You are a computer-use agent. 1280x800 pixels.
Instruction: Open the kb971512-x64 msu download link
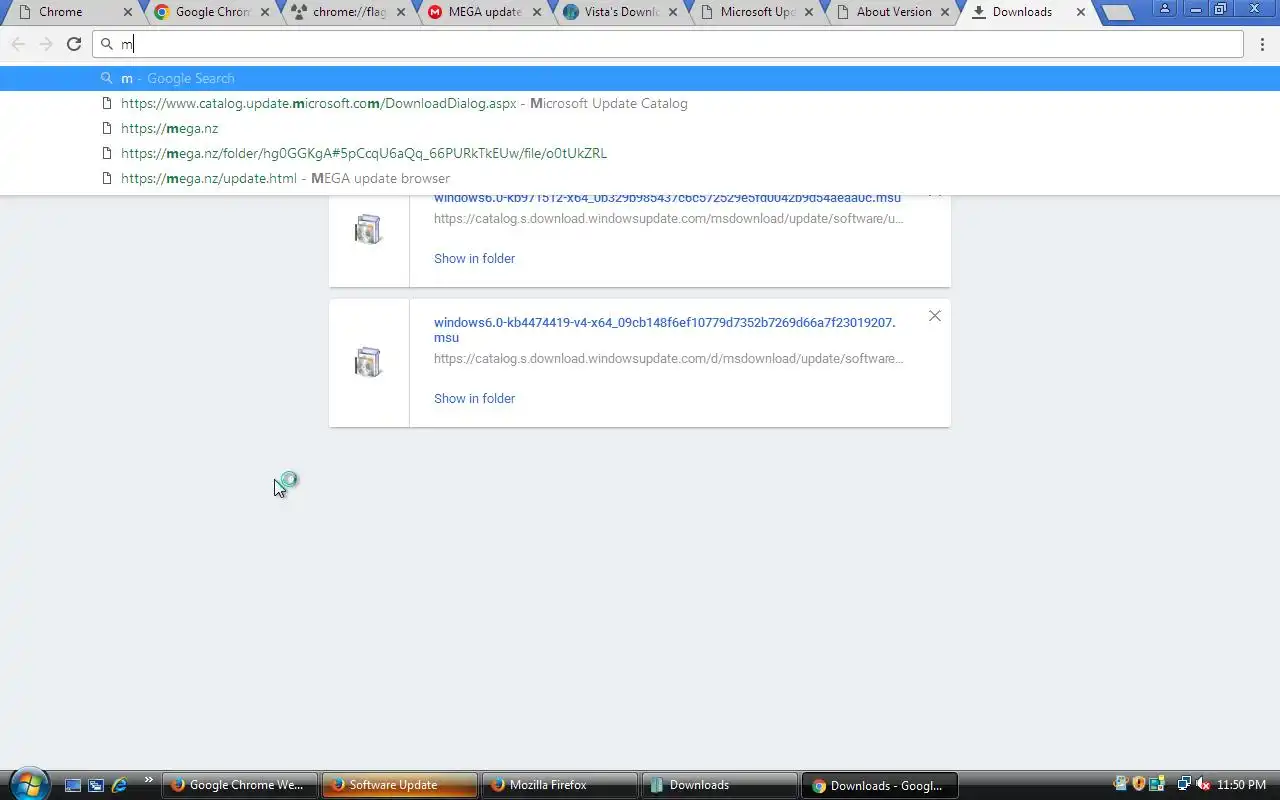point(667,198)
